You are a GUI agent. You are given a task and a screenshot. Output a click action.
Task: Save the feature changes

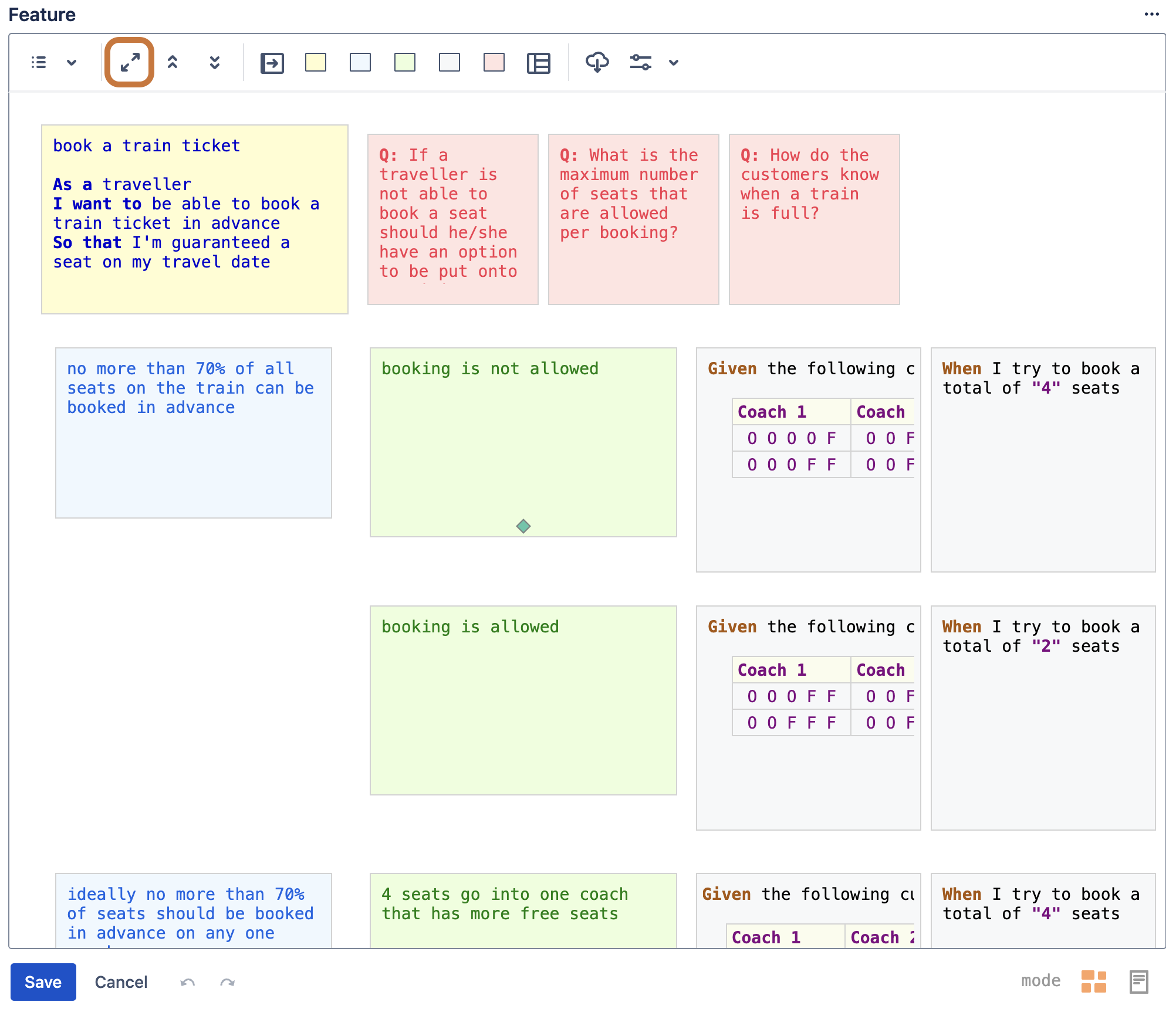[43, 982]
